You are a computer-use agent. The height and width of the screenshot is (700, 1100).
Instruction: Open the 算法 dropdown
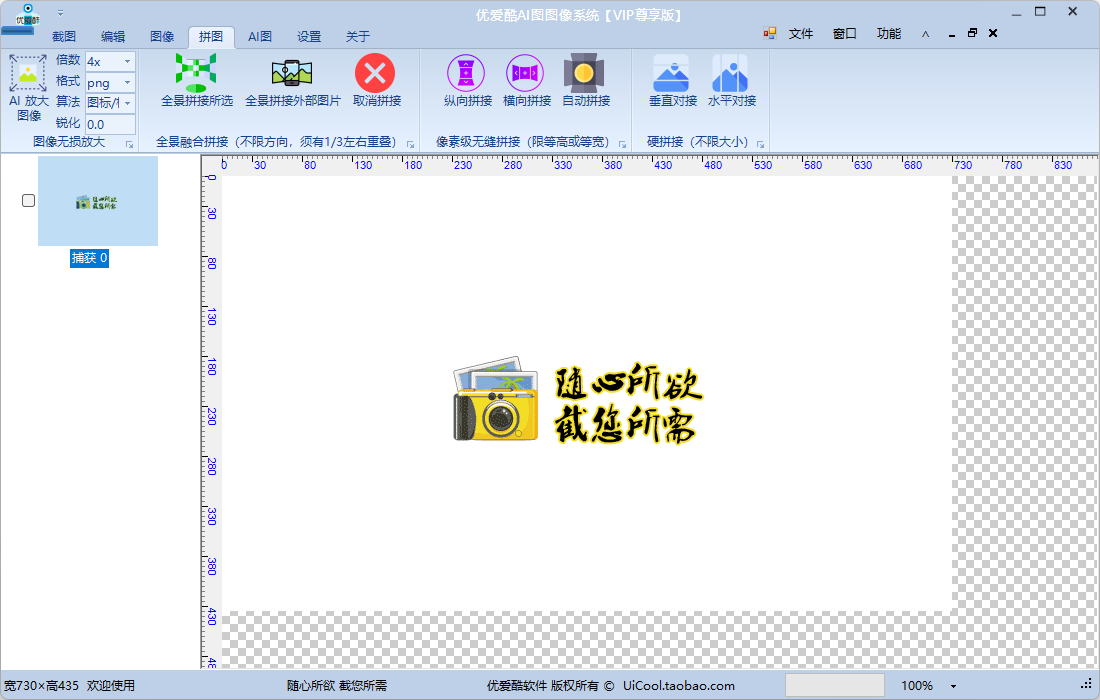[128, 103]
